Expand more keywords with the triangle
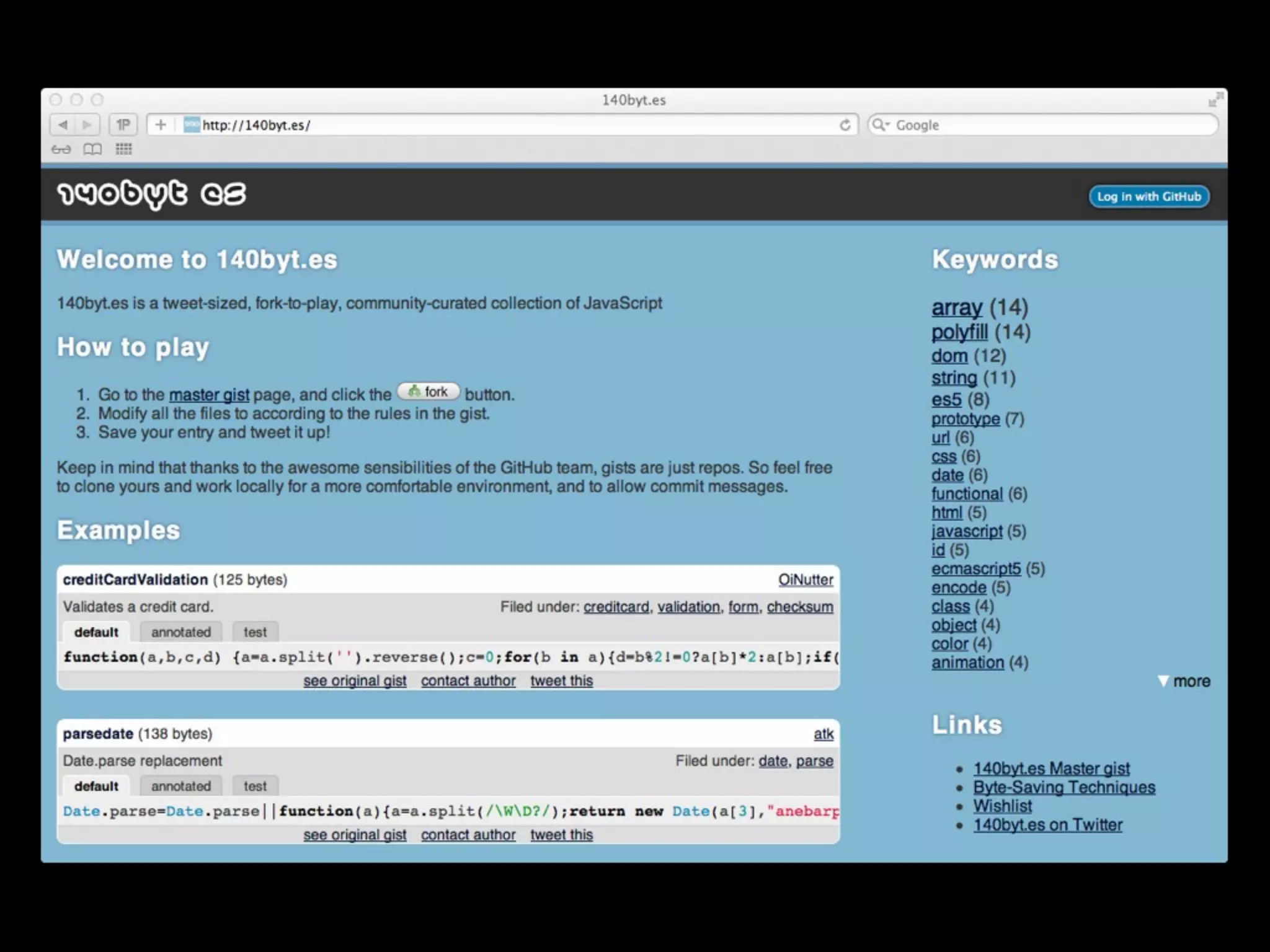Image resolution: width=1270 pixels, height=952 pixels. pos(1163,681)
